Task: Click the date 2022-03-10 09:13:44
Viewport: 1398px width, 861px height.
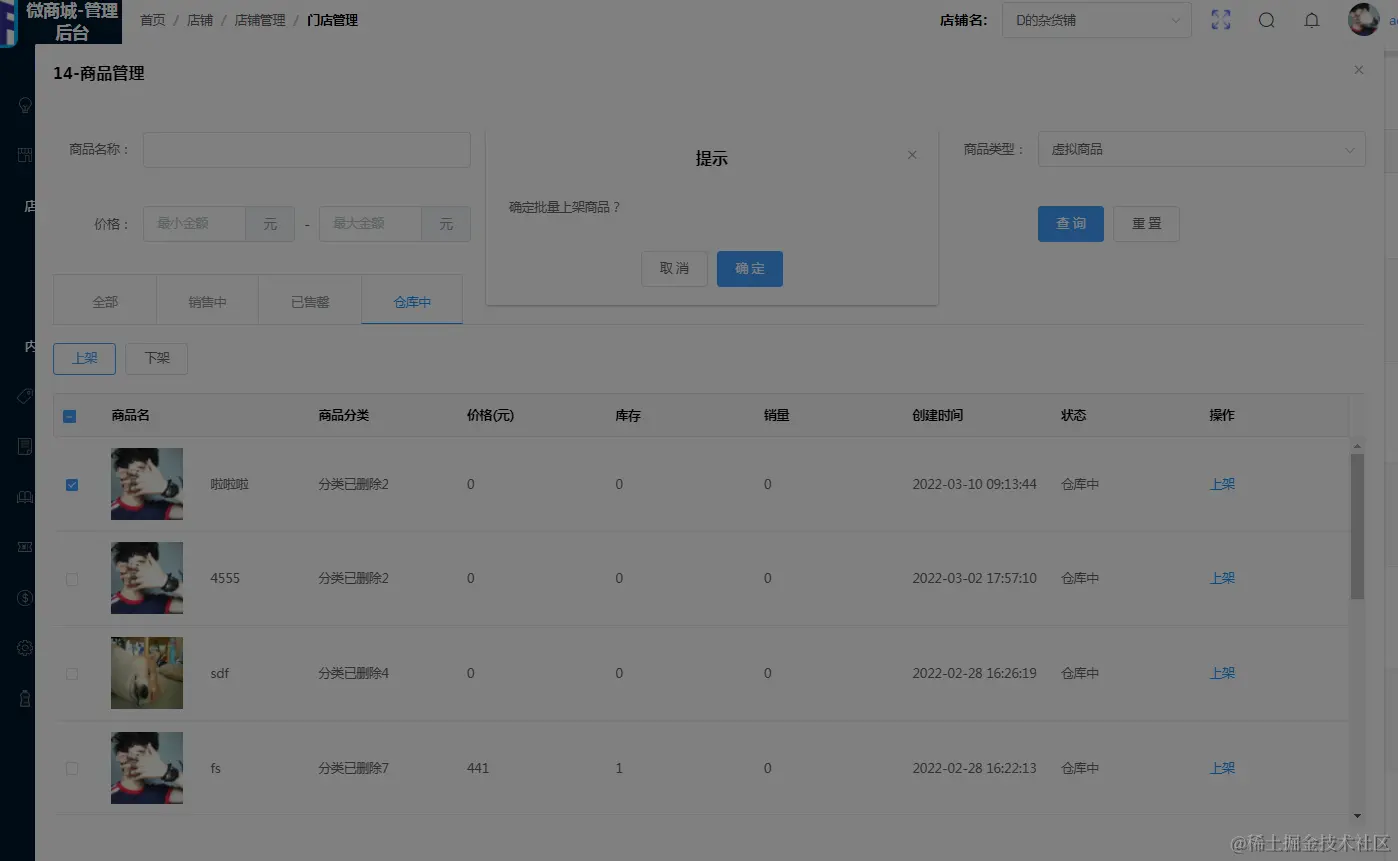Action: click(x=975, y=484)
